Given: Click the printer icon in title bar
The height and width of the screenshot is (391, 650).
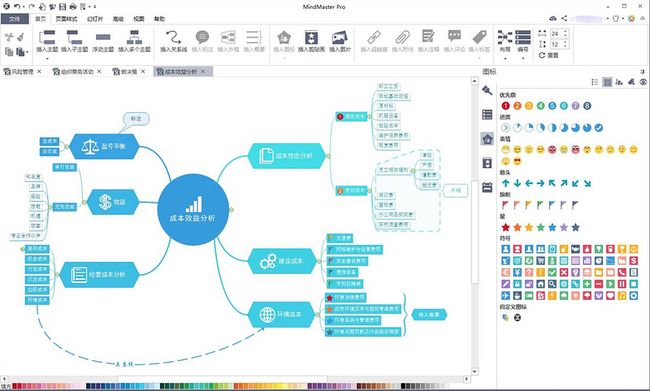Looking at the screenshot, I should (x=73, y=7).
